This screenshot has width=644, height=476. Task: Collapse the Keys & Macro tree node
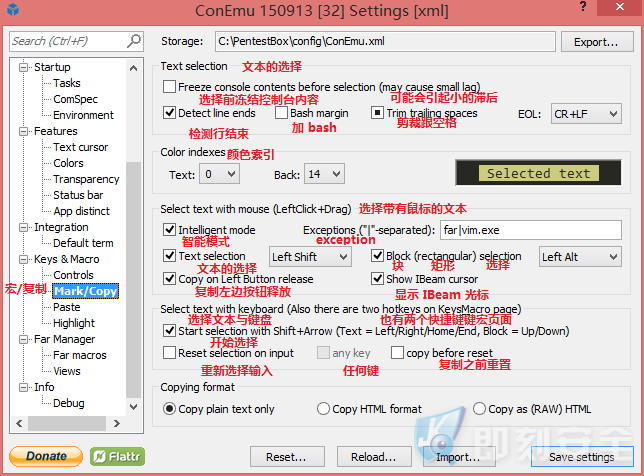pyautogui.click(x=24, y=259)
